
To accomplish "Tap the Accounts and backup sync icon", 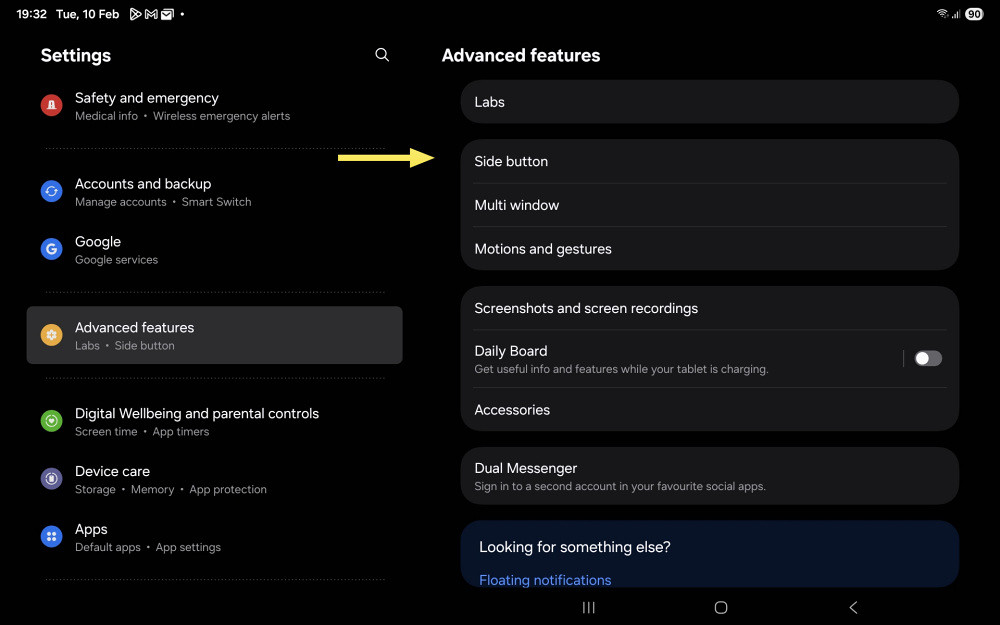I will tap(52, 191).
